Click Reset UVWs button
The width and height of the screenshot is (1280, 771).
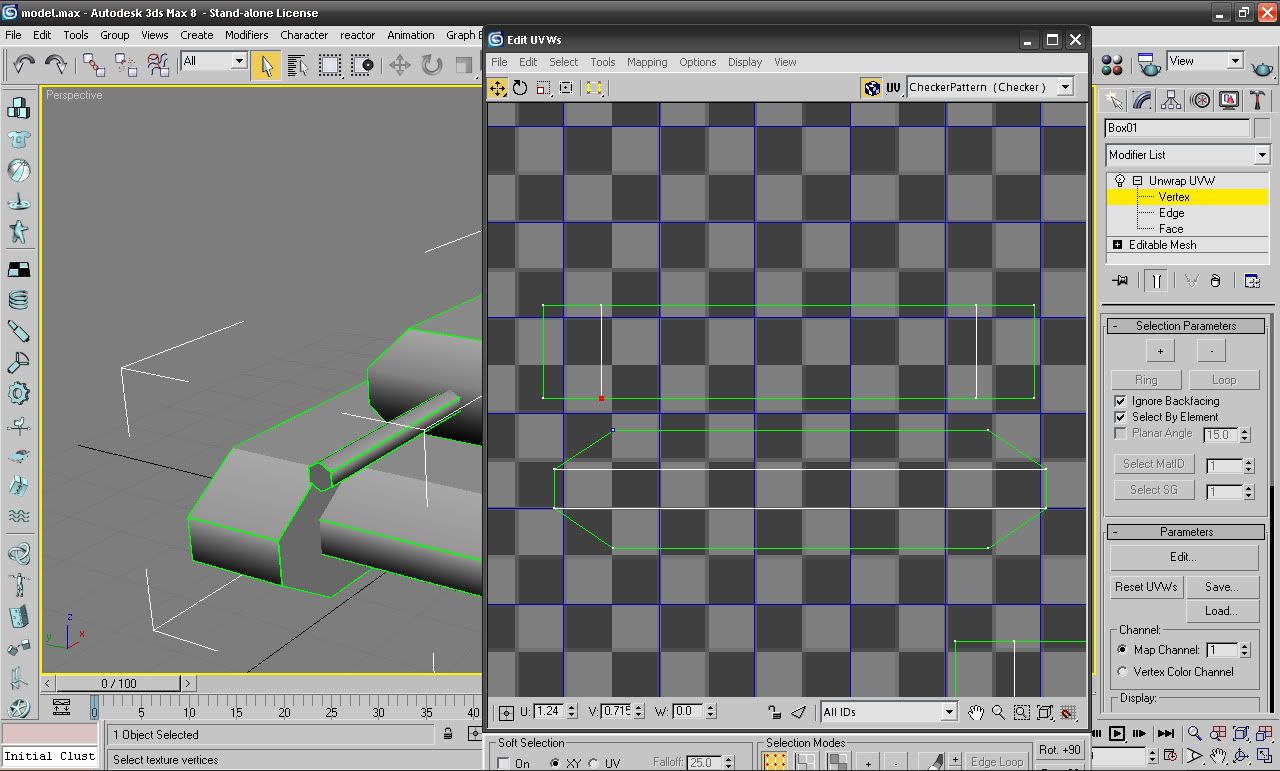point(1146,587)
